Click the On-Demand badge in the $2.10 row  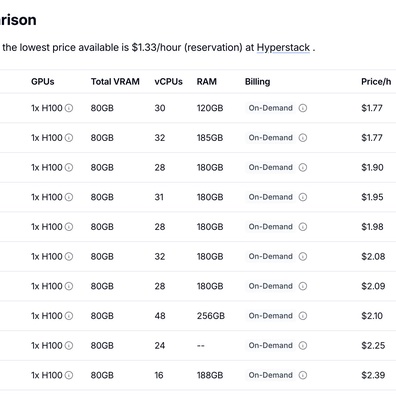[x=271, y=316]
